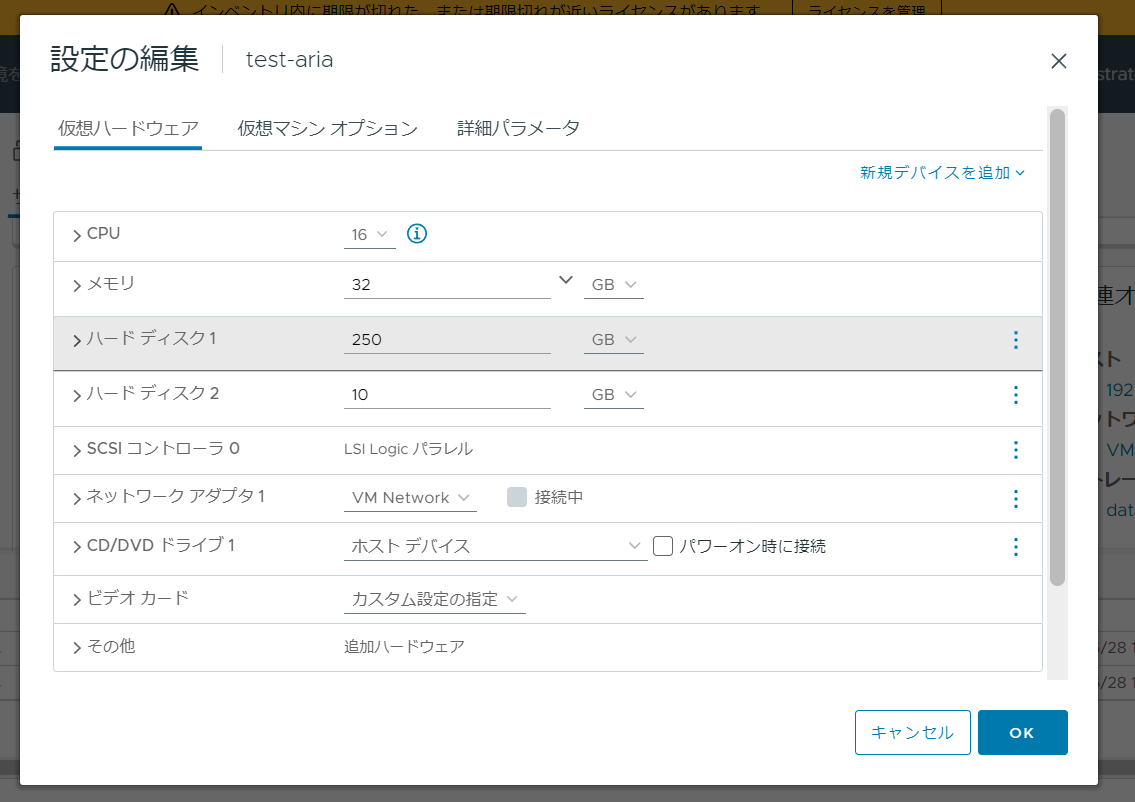Image resolution: width=1135 pixels, height=802 pixels.
Task: Click Hard Disk 2 size field 10
Action: tap(447, 395)
